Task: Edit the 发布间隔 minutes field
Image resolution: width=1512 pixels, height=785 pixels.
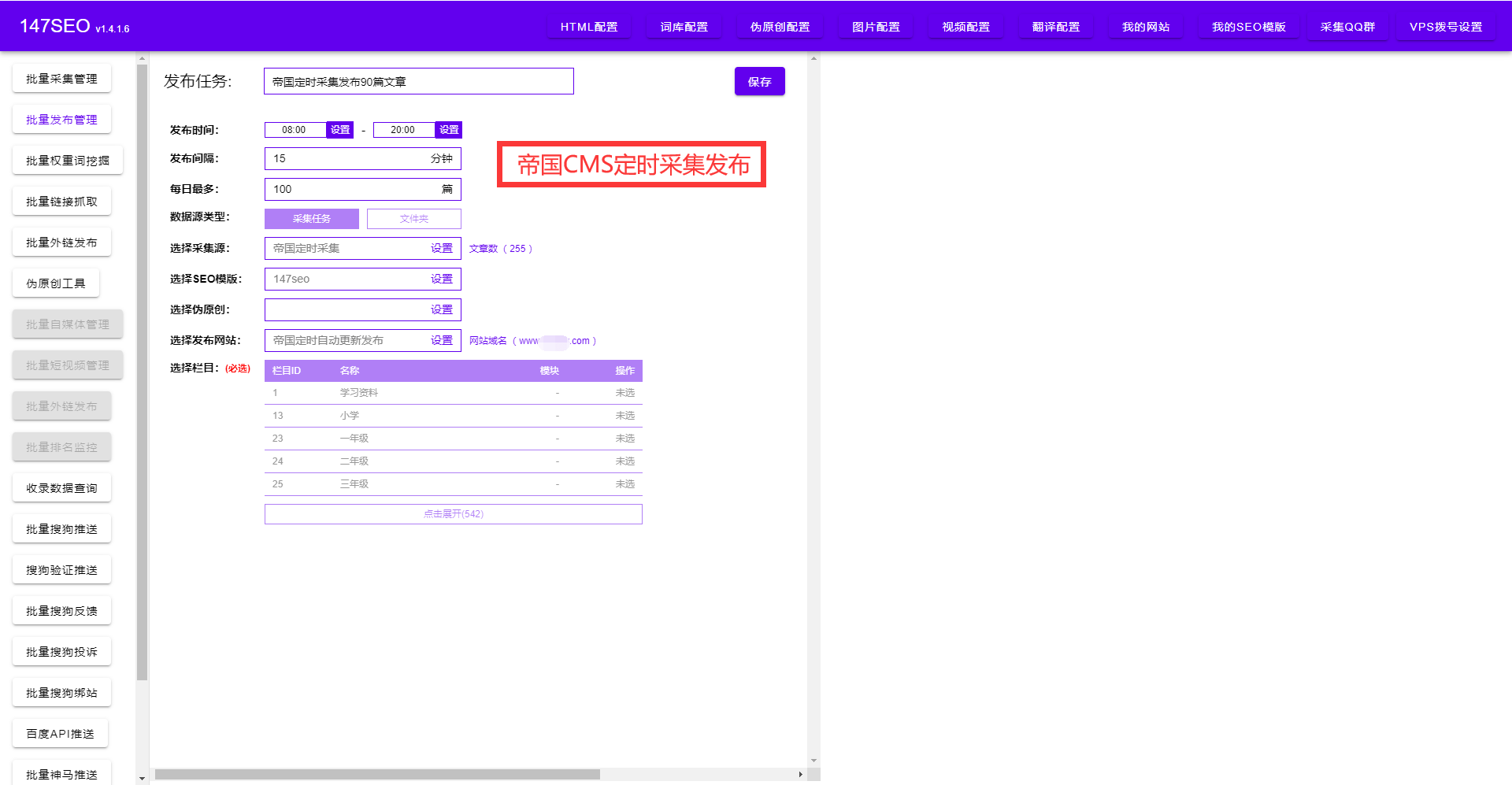Action: tap(363, 158)
